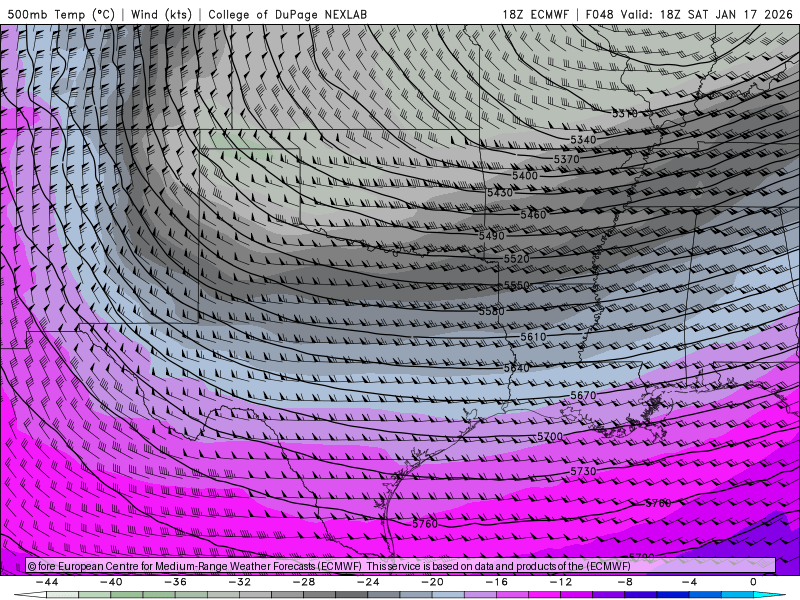Click the 5340 height contour label

coord(583,139)
